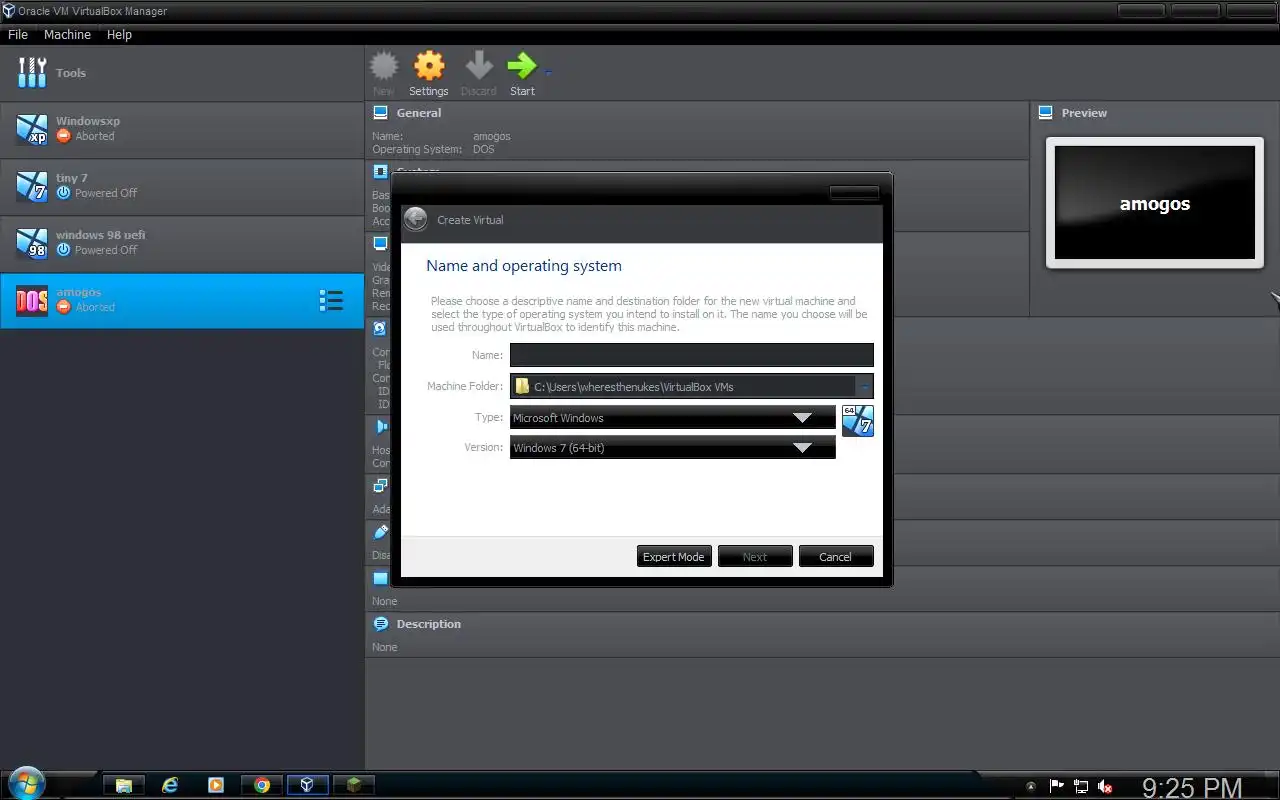The width and height of the screenshot is (1280, 800).
Task: Click the USB section icon
Action: point(380,532)
